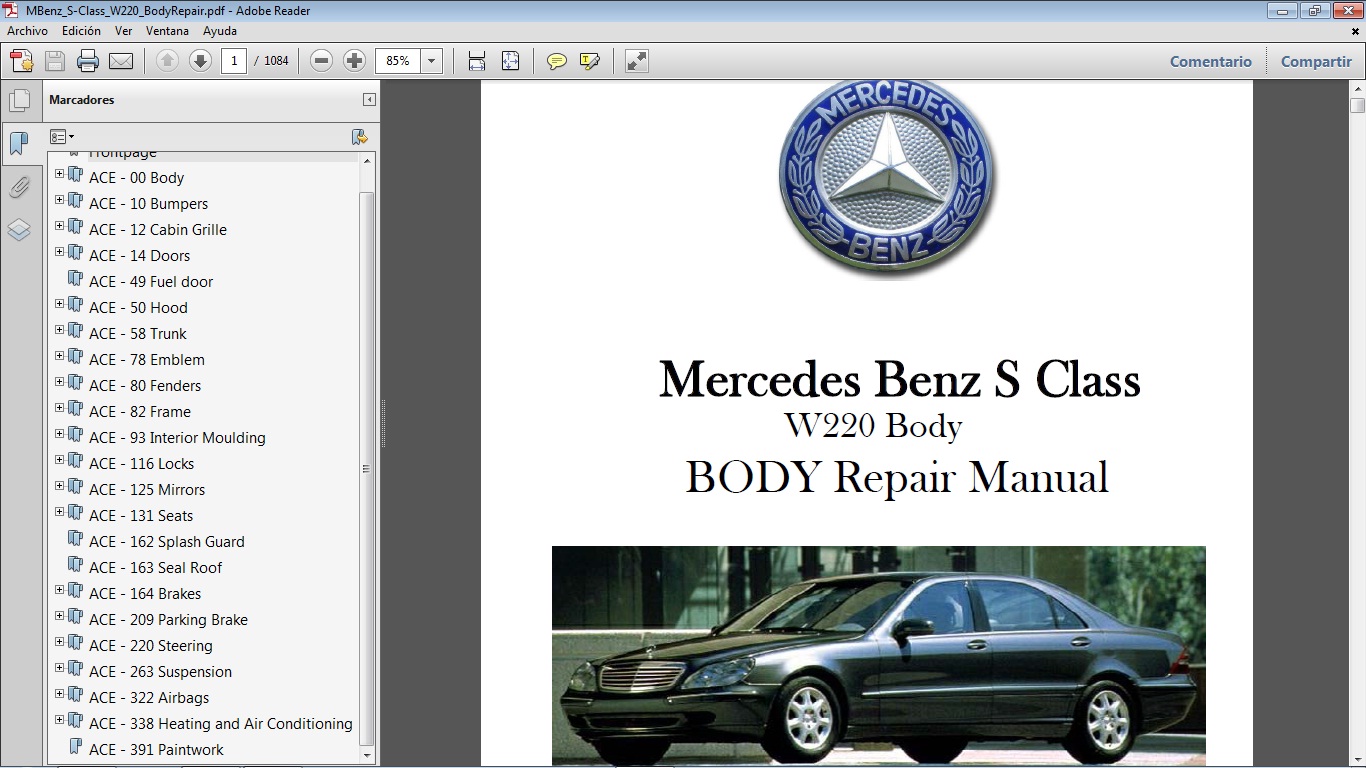
Task: Open the Ventana menu
Action: pos(167,31)
